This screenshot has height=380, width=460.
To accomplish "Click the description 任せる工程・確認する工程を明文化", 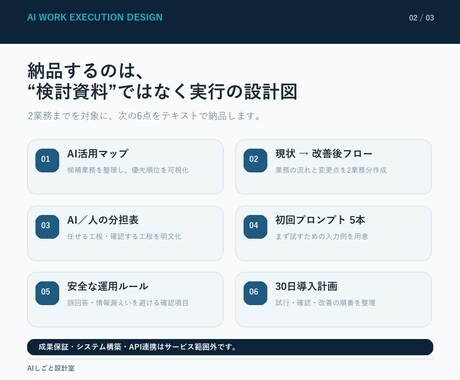I will [124, 236].
